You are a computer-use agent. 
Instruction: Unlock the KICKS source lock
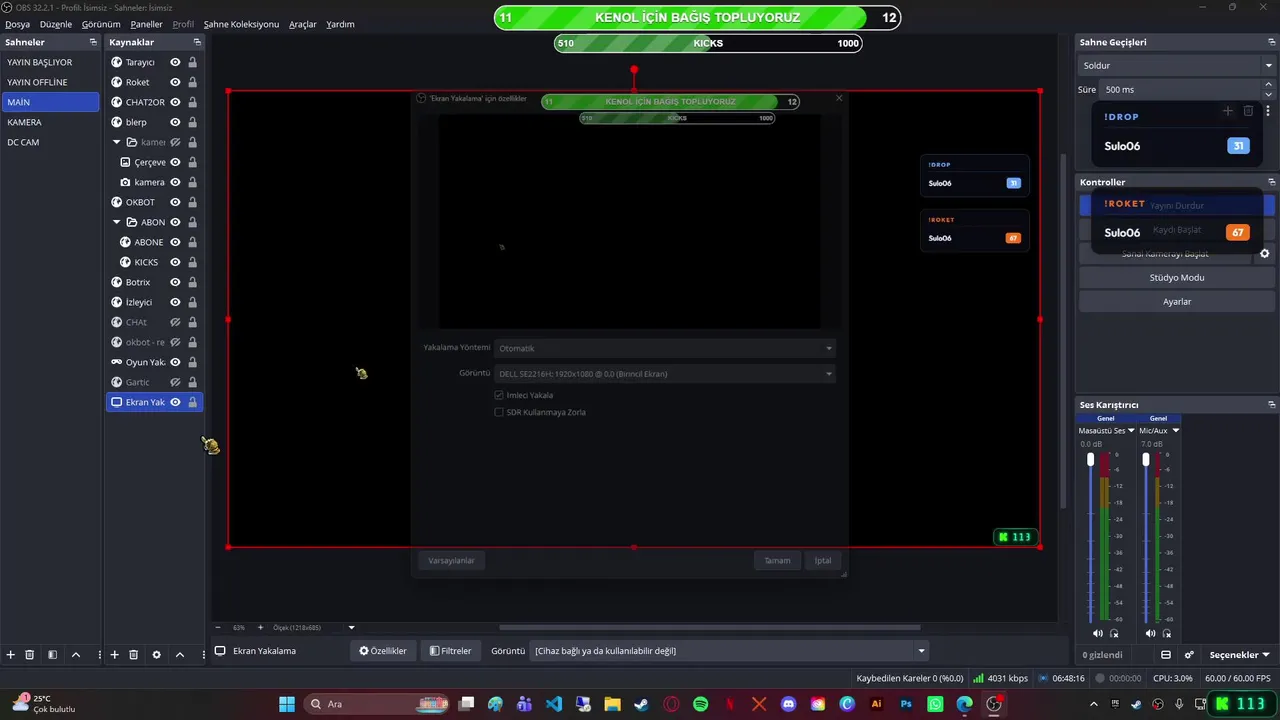click(192, 262)
